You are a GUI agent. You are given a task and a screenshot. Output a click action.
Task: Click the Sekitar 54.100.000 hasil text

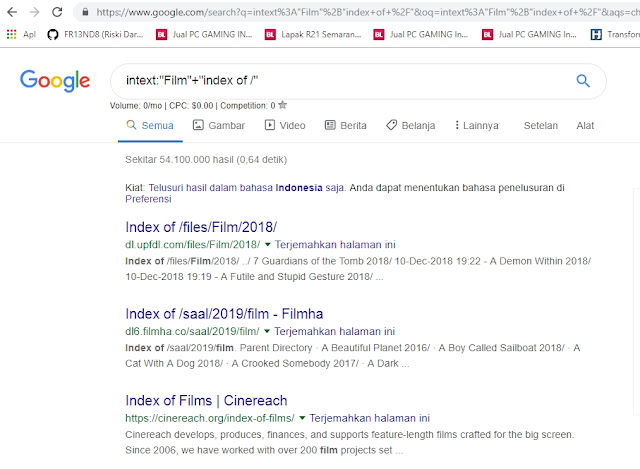point(206,160)
